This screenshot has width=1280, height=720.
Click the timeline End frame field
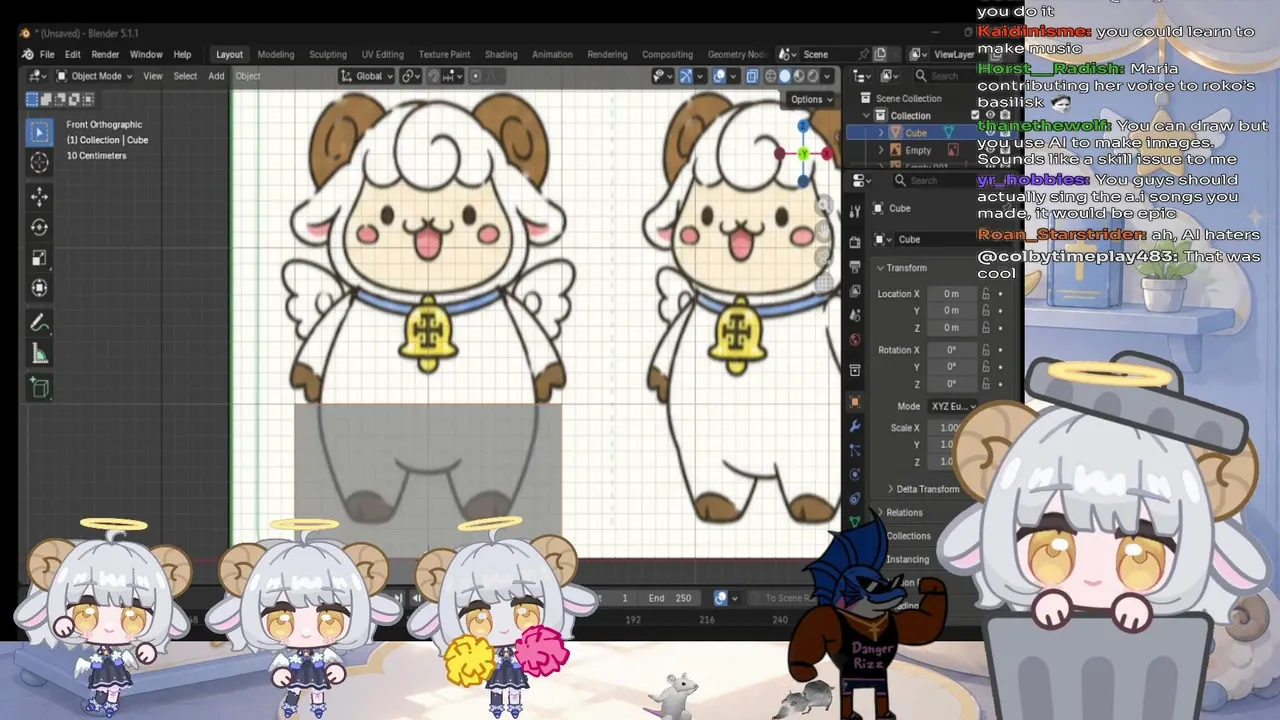(670, 598)
